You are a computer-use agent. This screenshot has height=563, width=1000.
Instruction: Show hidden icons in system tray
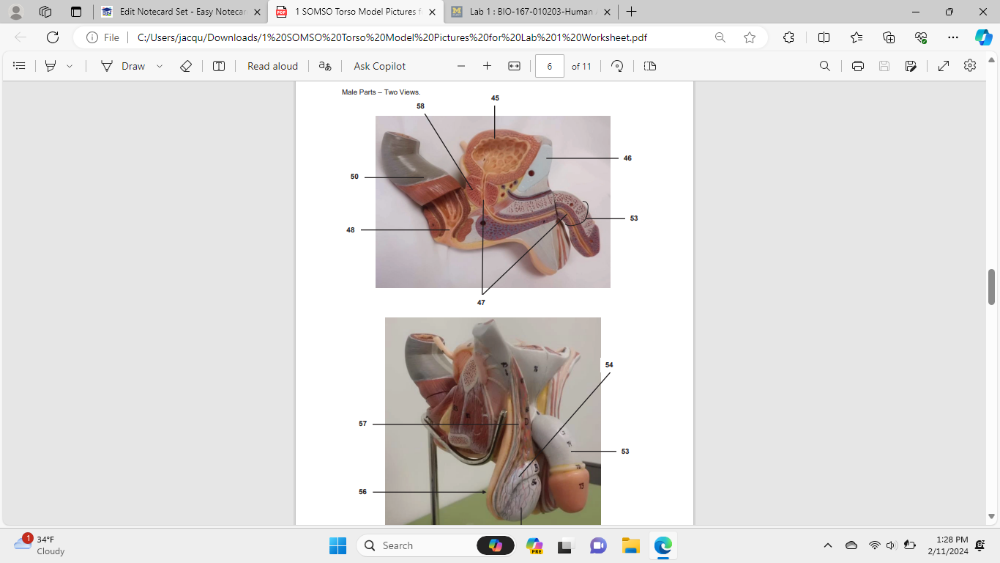[x=827, y=545]
